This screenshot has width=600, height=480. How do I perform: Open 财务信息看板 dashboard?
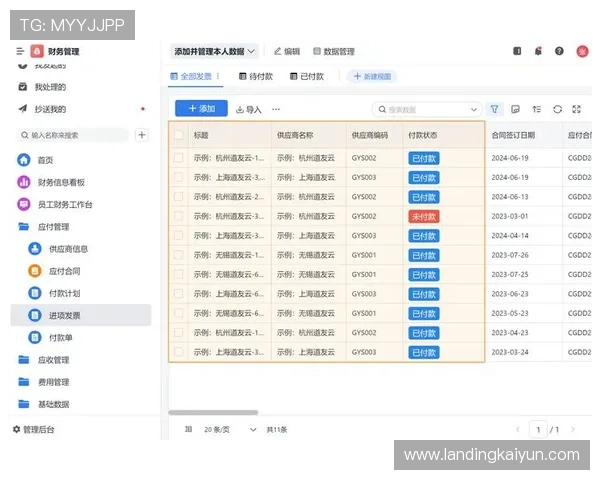tap(61, 182)
